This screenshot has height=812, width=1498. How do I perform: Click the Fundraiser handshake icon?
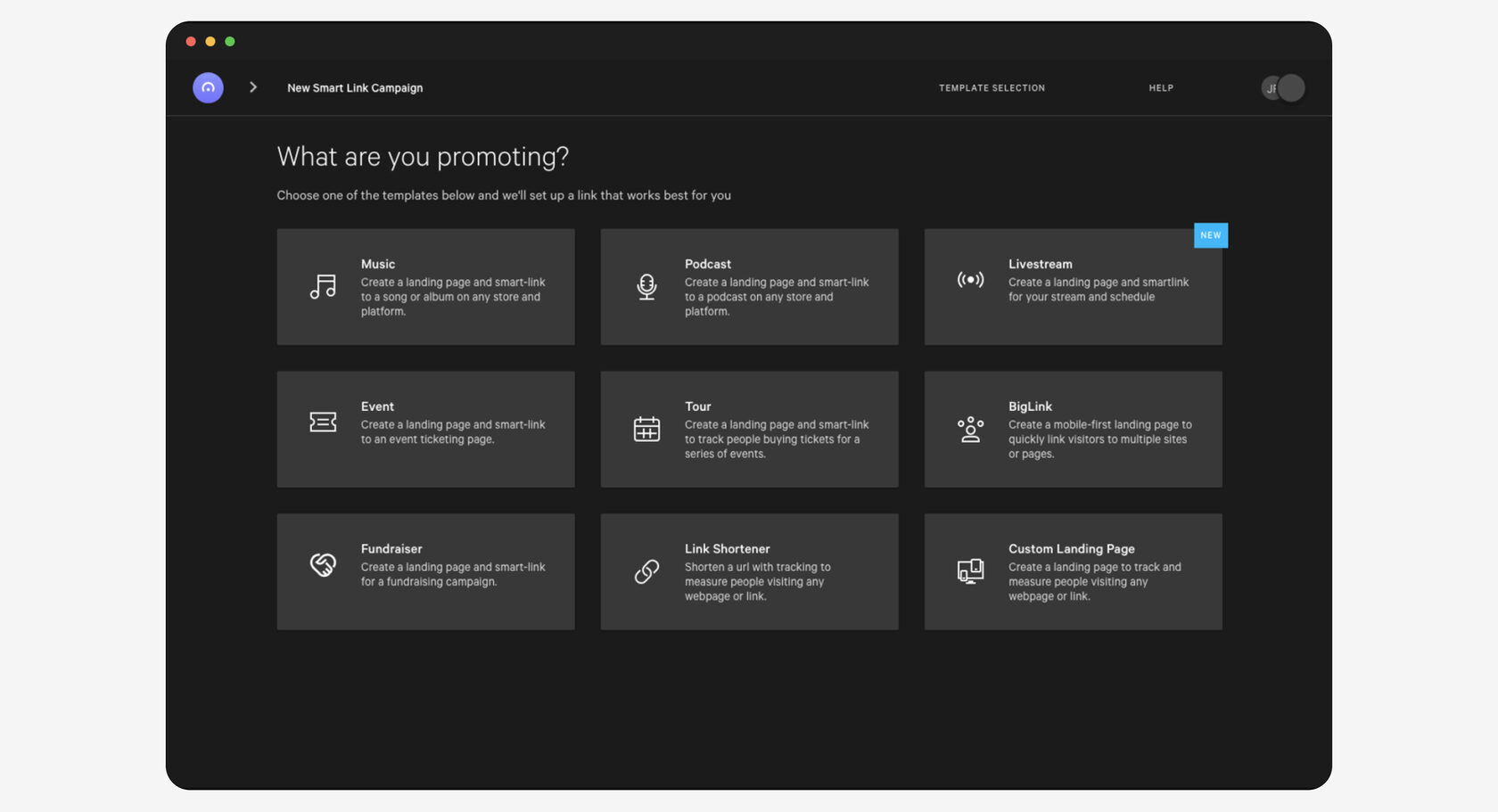pyautogui.click(x=323, y=564)
